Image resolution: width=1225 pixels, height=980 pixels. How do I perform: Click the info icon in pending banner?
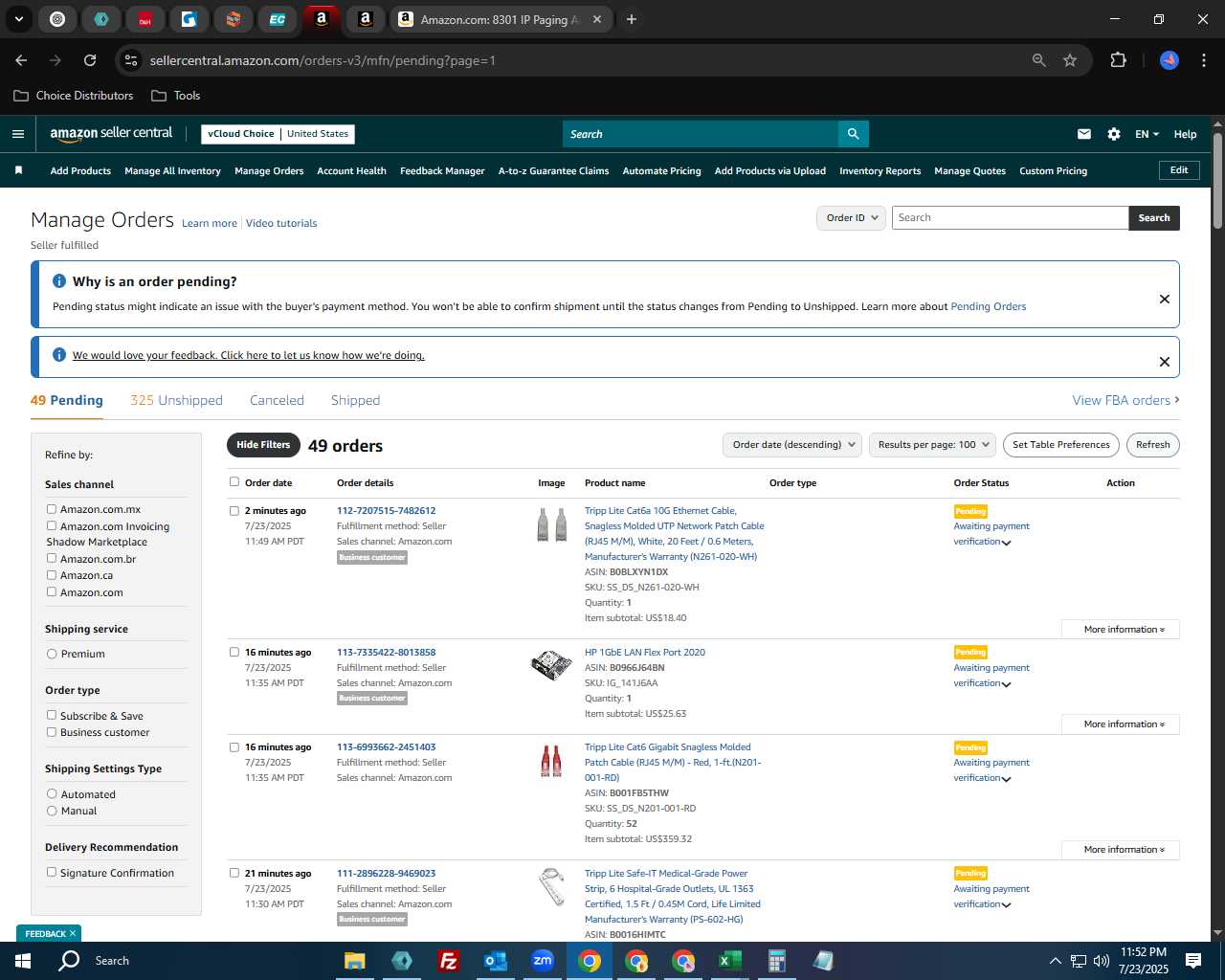pyautogui.click(x=59, y=281)
